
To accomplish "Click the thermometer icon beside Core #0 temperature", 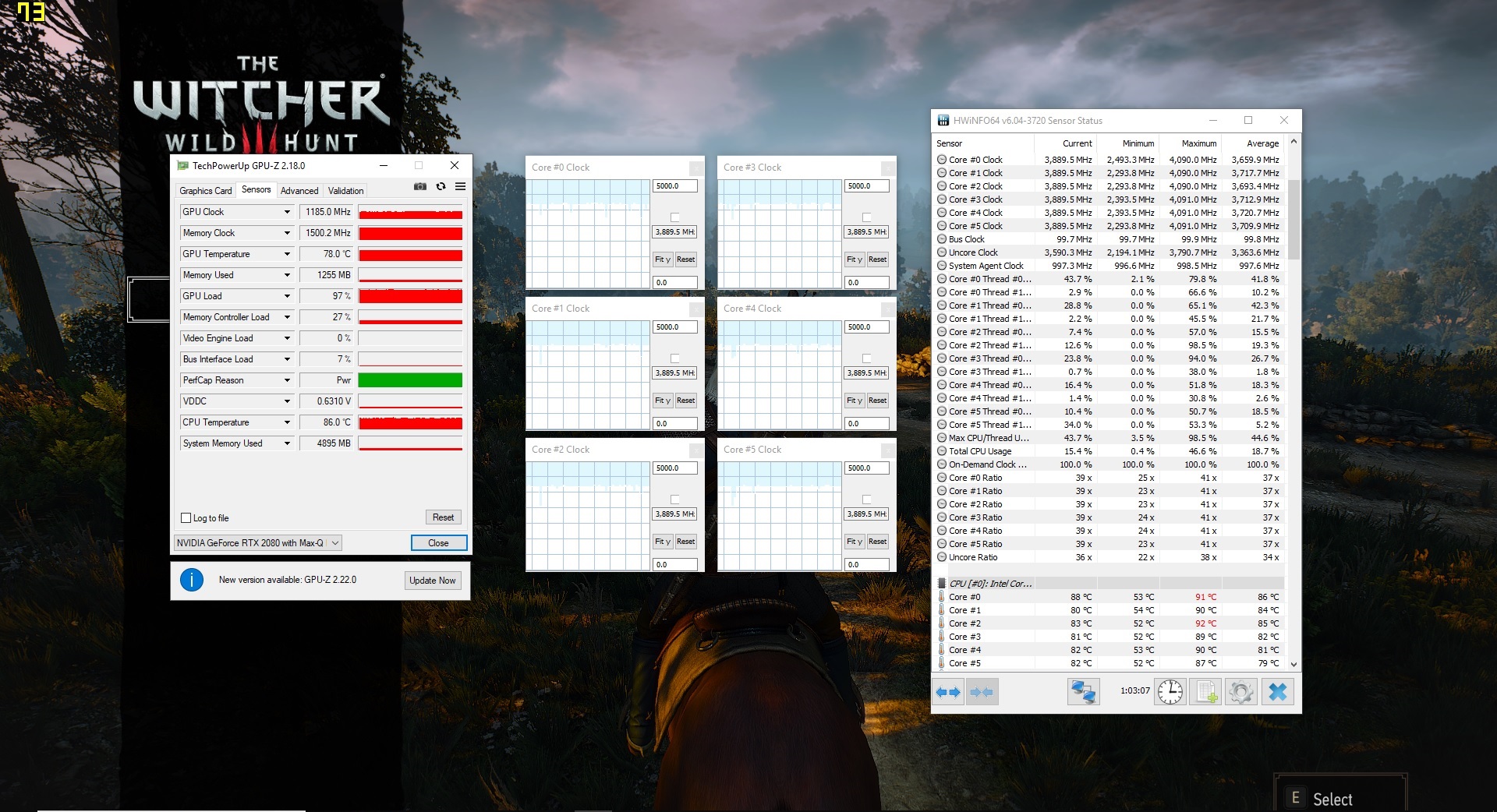I will 942,597.
